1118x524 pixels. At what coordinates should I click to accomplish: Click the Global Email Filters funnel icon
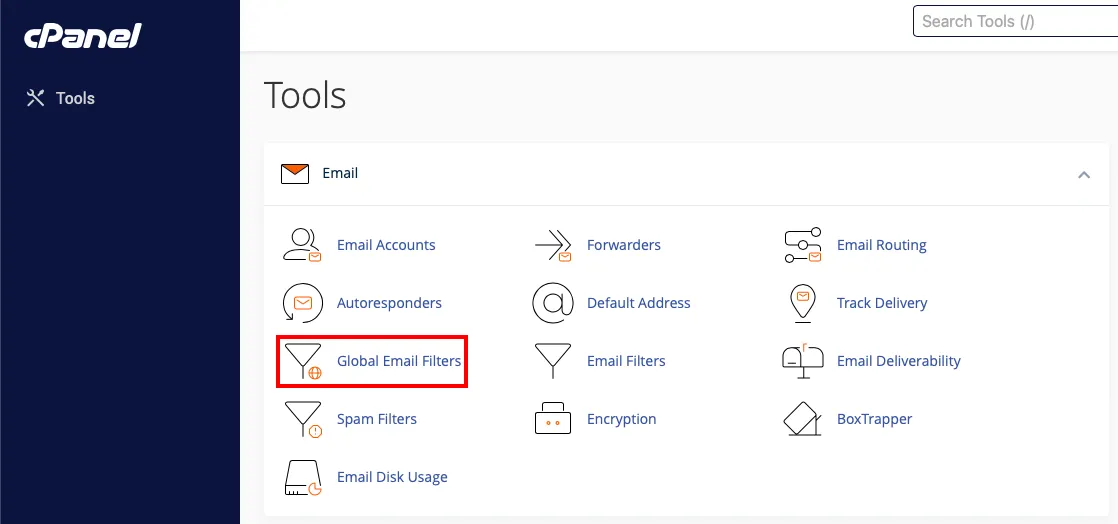pyautogui.click(x=302, y=361)
